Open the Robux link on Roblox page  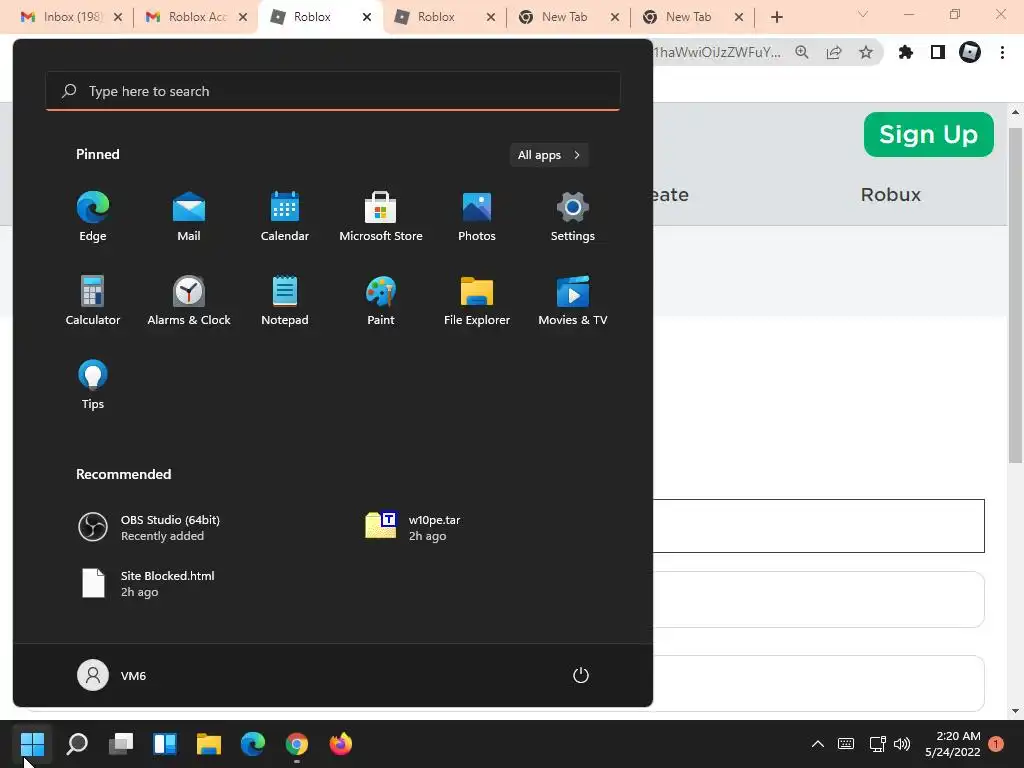(891, 195)
